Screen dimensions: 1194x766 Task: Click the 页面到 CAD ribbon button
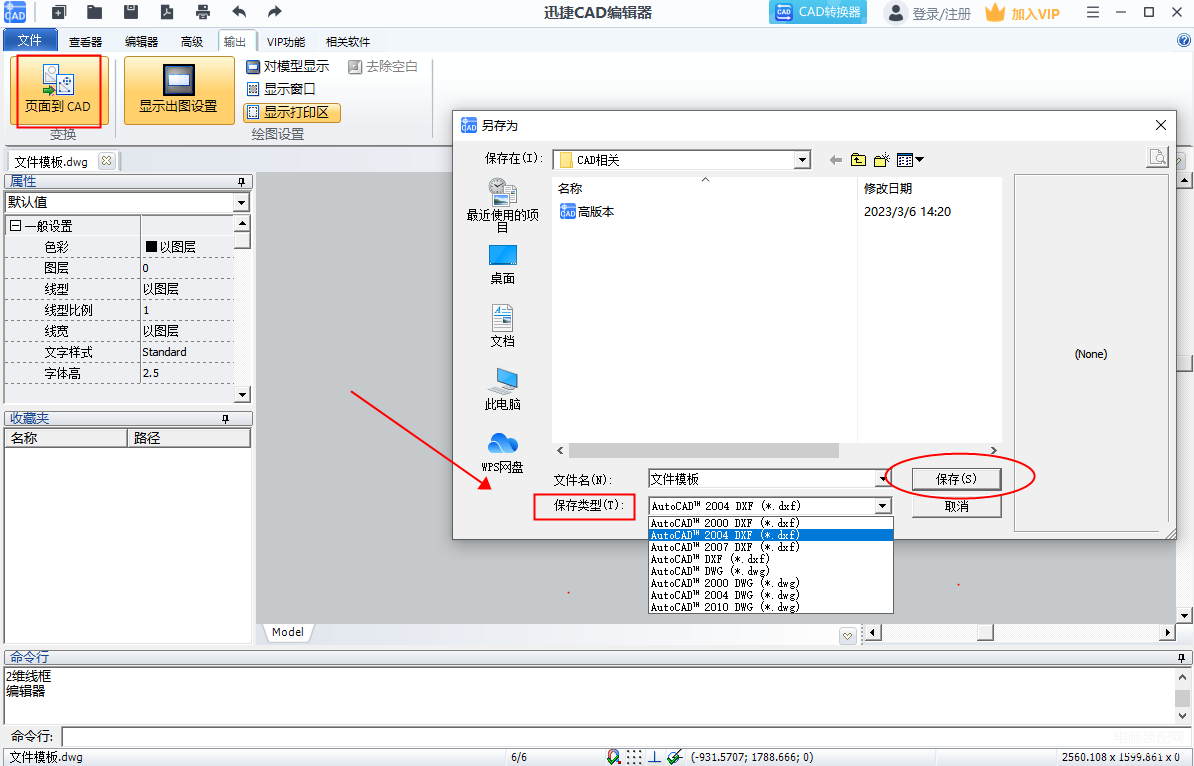tap(58, 90)
